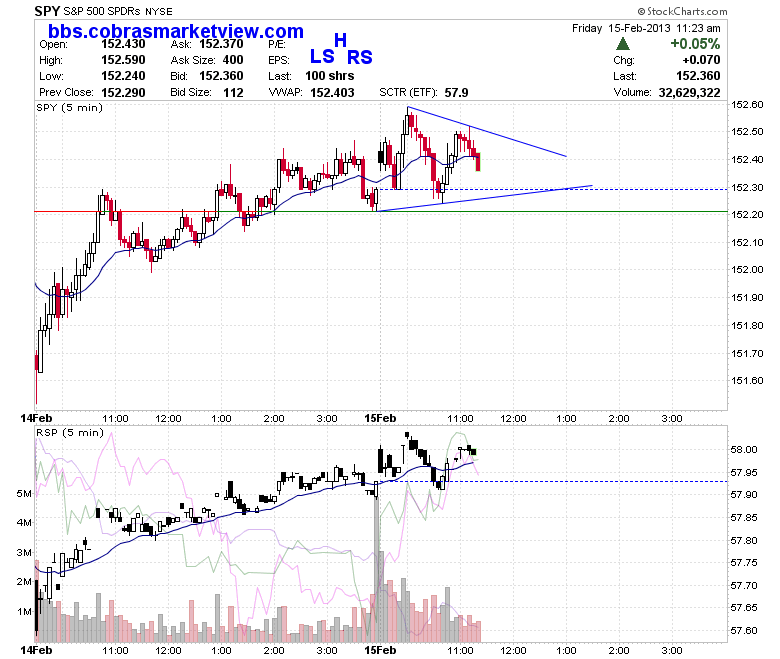Click the SPY ticker symbol title
The image size is (780, 659).
pyautogui.click(x=47, y=11)
